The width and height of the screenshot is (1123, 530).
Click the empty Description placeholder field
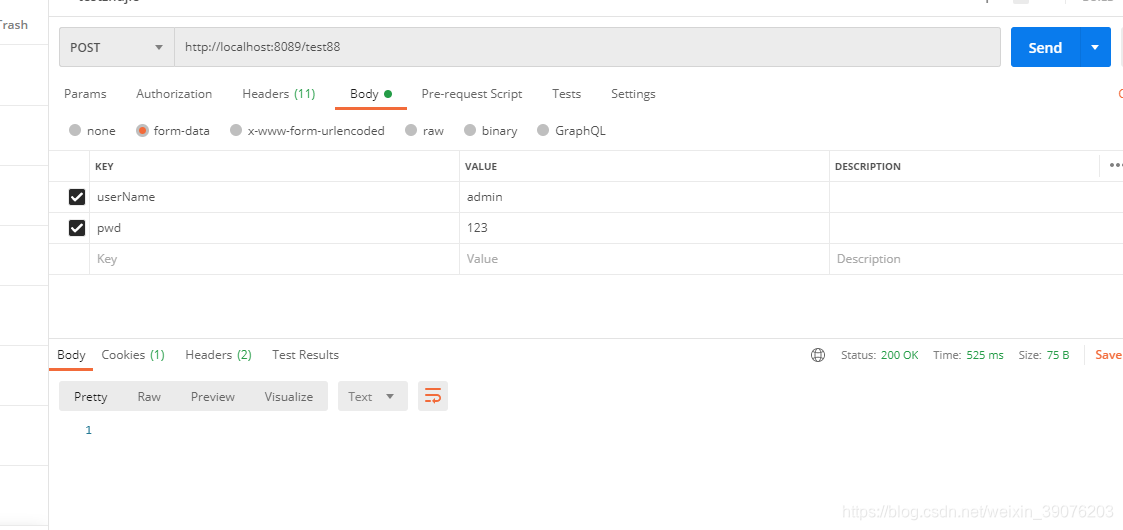[x=976, y=259]
